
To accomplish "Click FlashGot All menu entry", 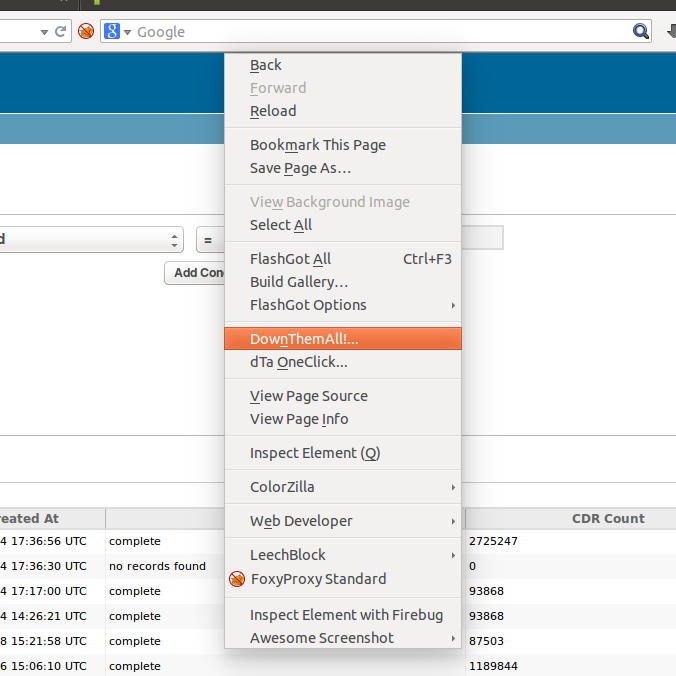I will tap(343, 259).
